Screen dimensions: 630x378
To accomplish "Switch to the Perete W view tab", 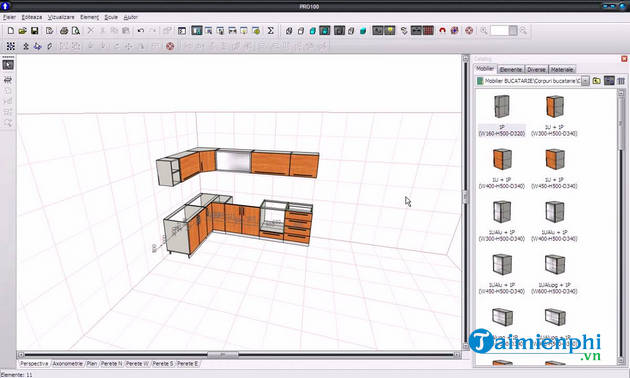I will 137,364.
